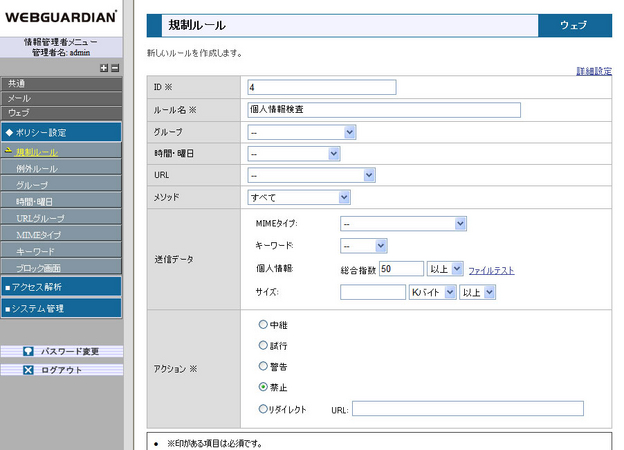
Task: Click the redirect URL input field
Action: click(467, 408)
